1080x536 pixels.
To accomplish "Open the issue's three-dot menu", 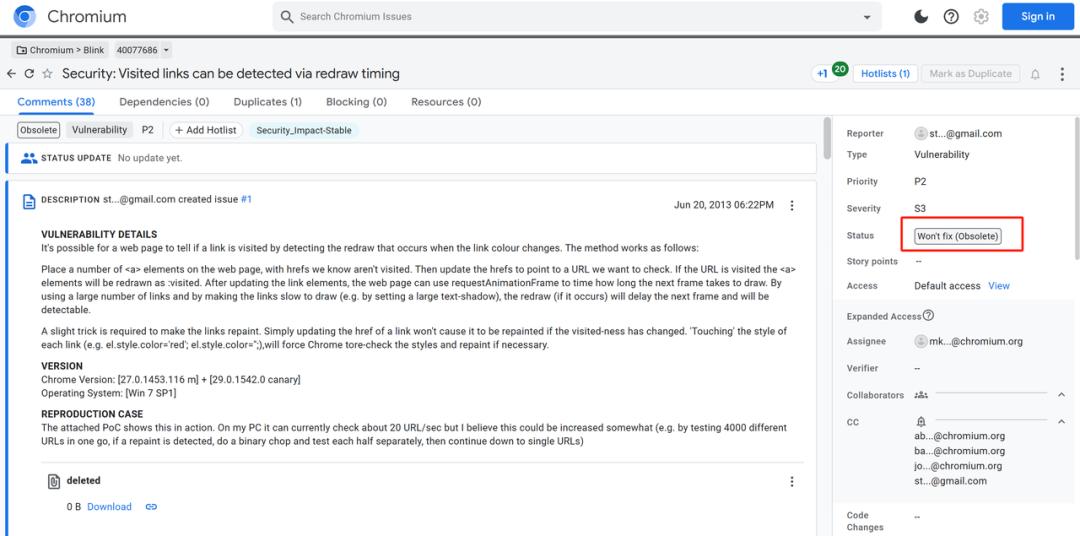I will [1061, 74].
